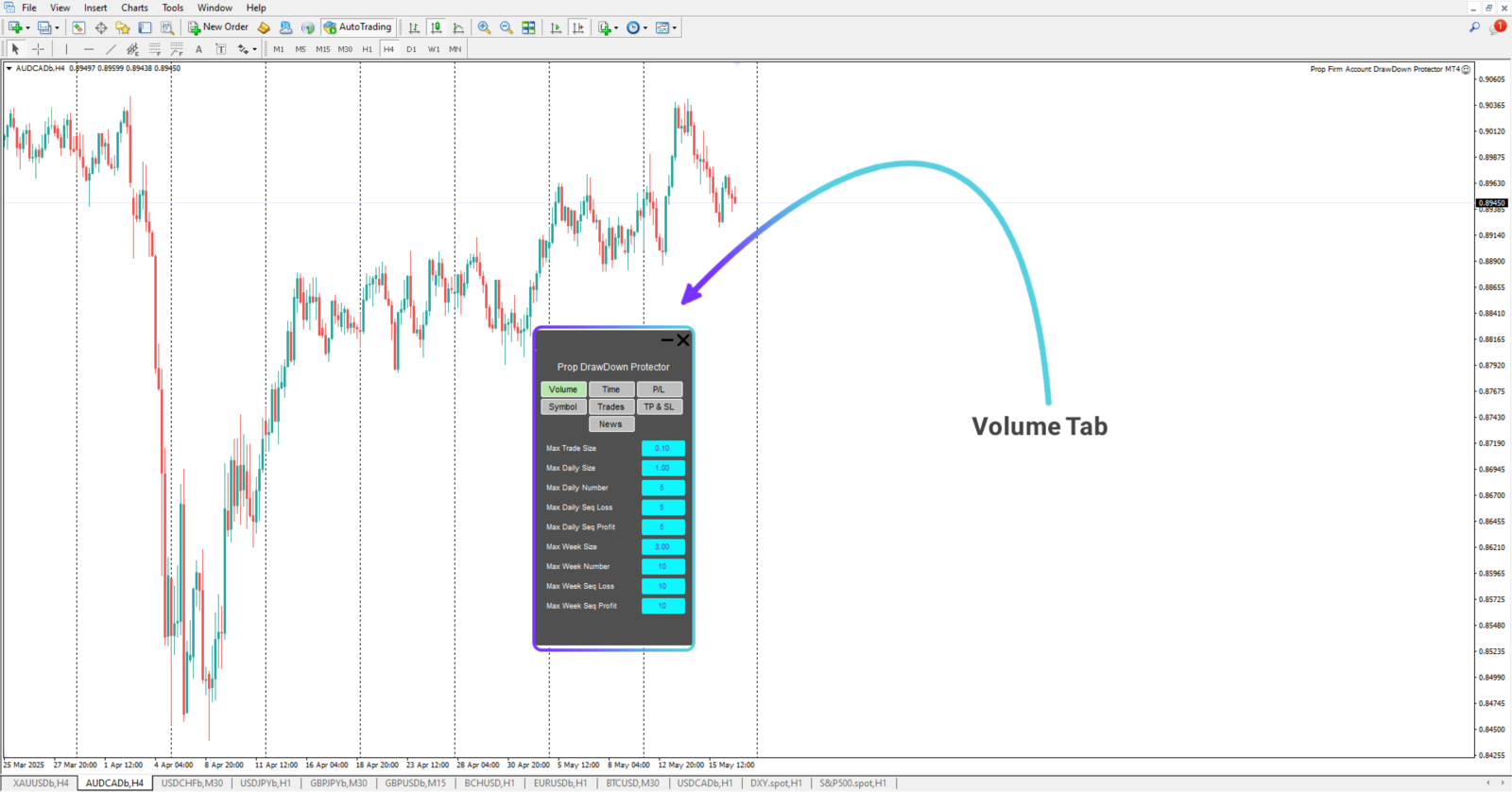Open the Charts menu

[x=134, y=8]
